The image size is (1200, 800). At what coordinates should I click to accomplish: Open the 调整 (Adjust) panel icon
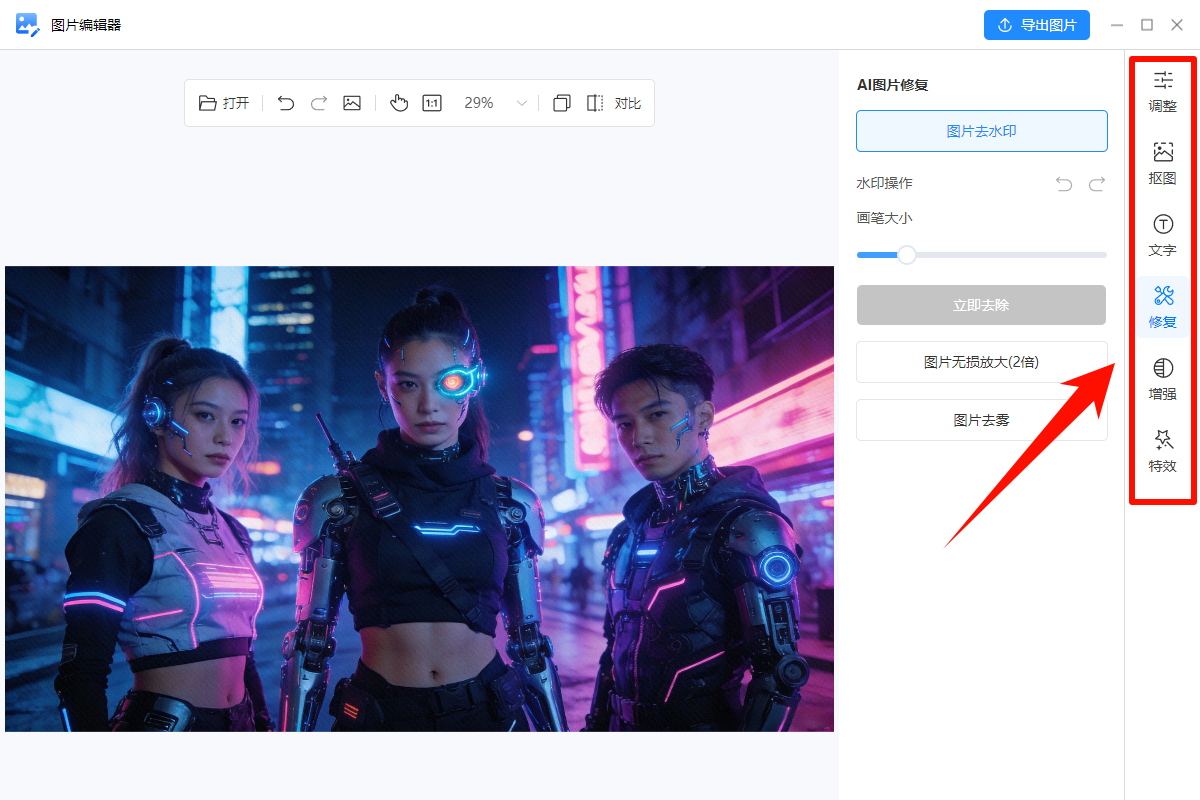(x=1162, y=91)
